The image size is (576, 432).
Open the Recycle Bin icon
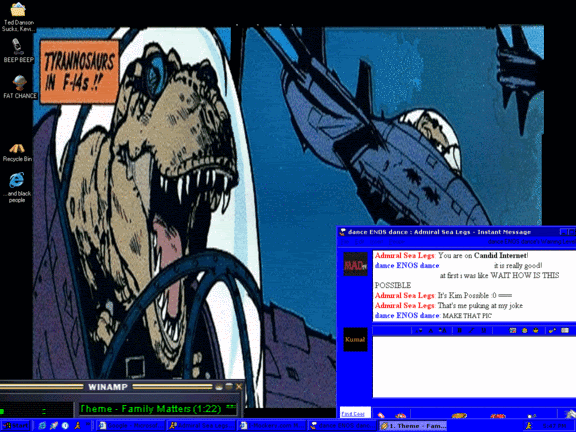pyautogui.click(x=17, y=148)
